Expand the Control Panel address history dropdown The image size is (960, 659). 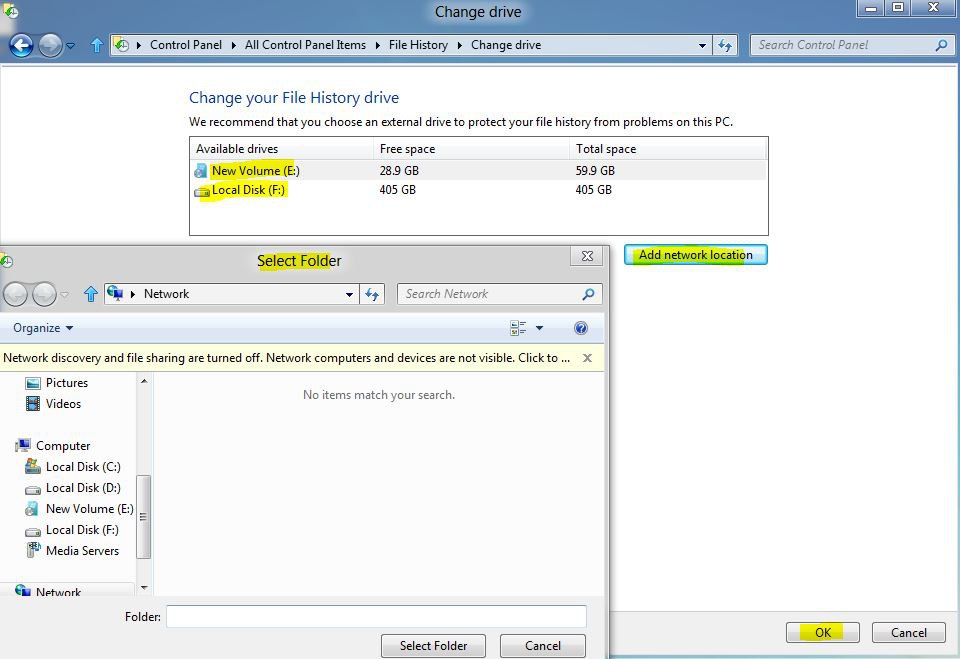(702, 45)
